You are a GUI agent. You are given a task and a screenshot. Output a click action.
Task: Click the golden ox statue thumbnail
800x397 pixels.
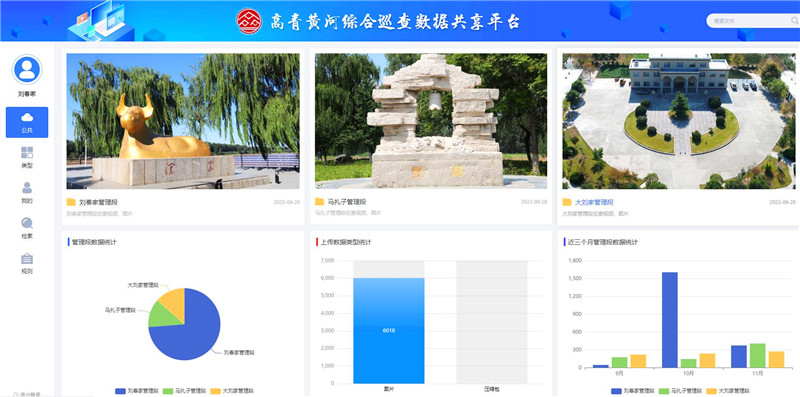(x=183, y=121)
